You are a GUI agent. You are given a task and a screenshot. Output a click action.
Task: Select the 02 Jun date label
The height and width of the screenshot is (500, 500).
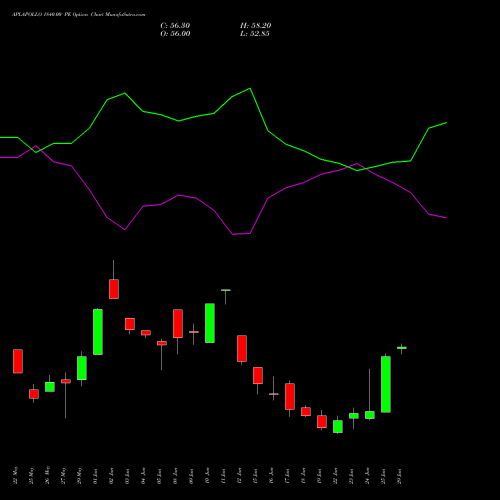[x=111, y=476]
